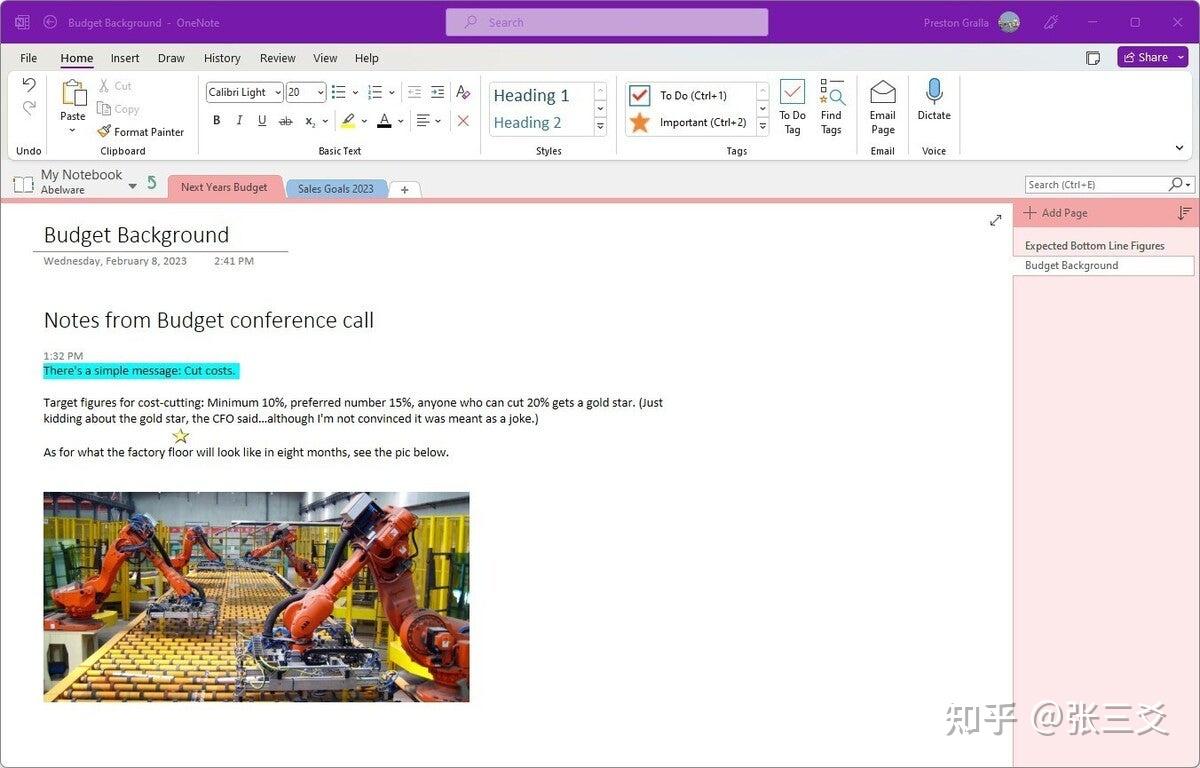Expand the Calibri Light font dropdown
This screenshot has width=1200, height=768.
coord(278,91)
